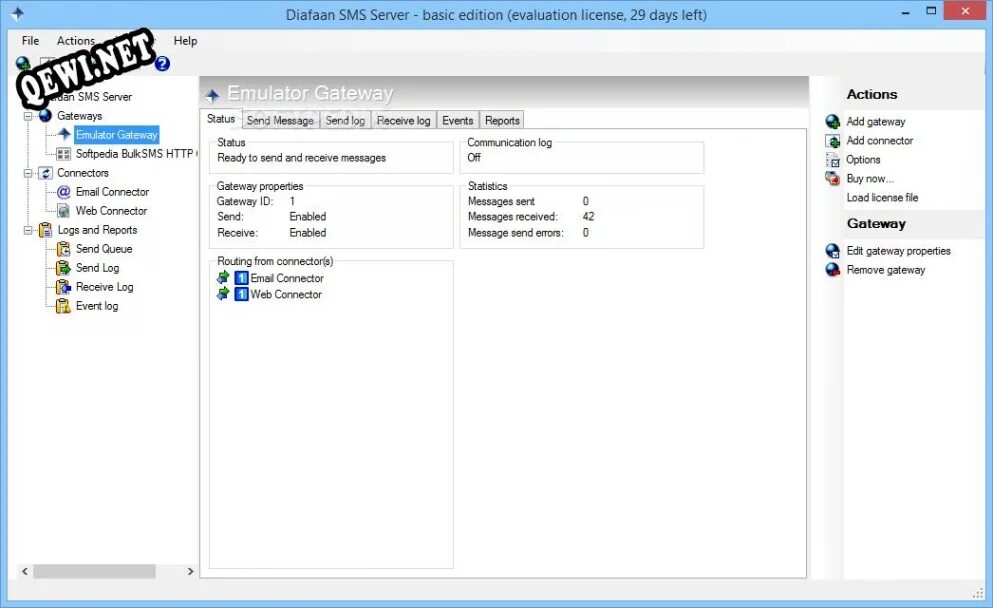Click the Buy now icon
This screenshot has width=993, height=608.
point(833,179)
